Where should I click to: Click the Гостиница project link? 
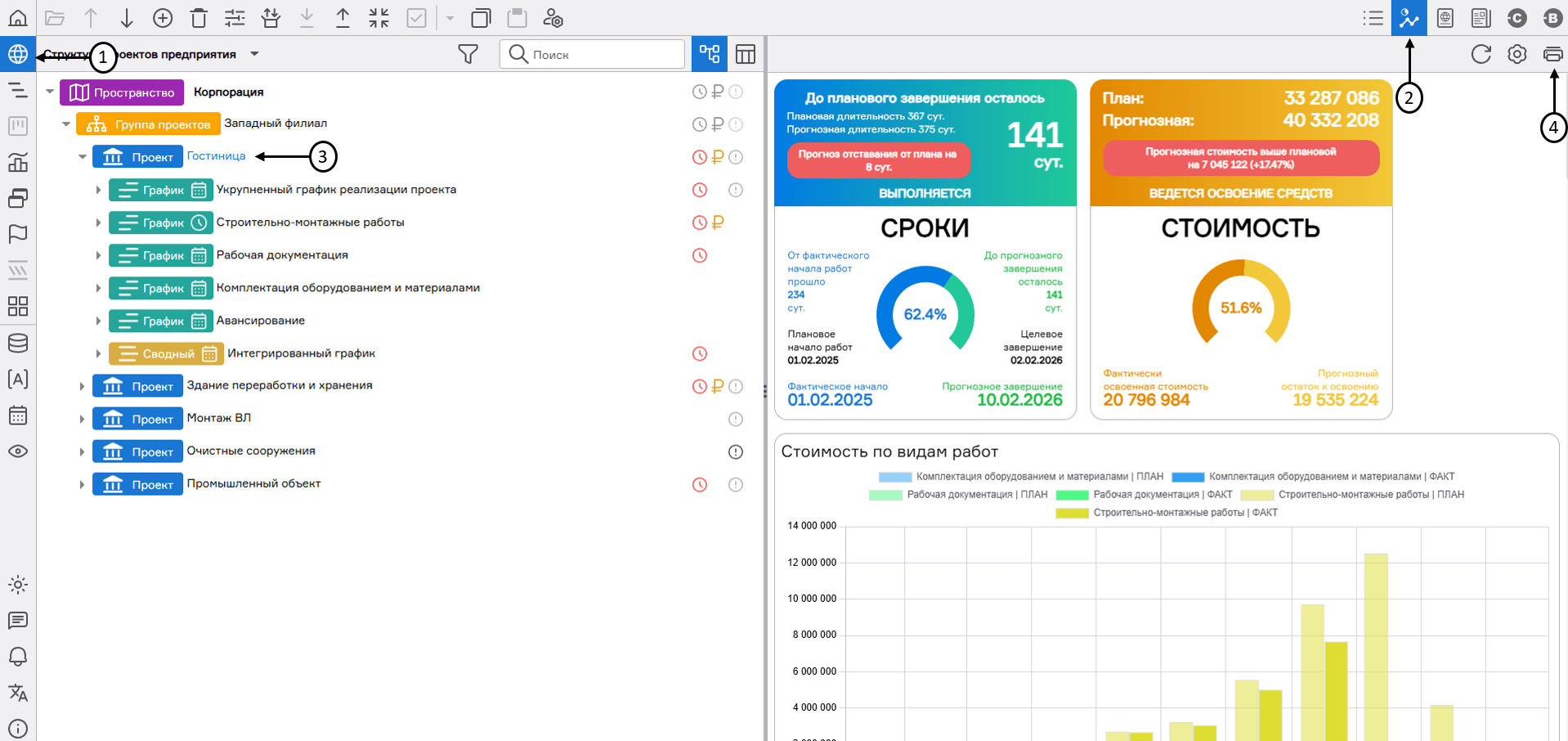tap(216, 156)
